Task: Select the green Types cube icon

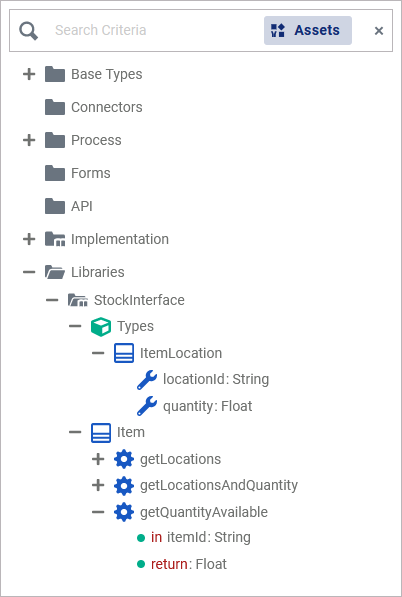Action: [101, 327]
